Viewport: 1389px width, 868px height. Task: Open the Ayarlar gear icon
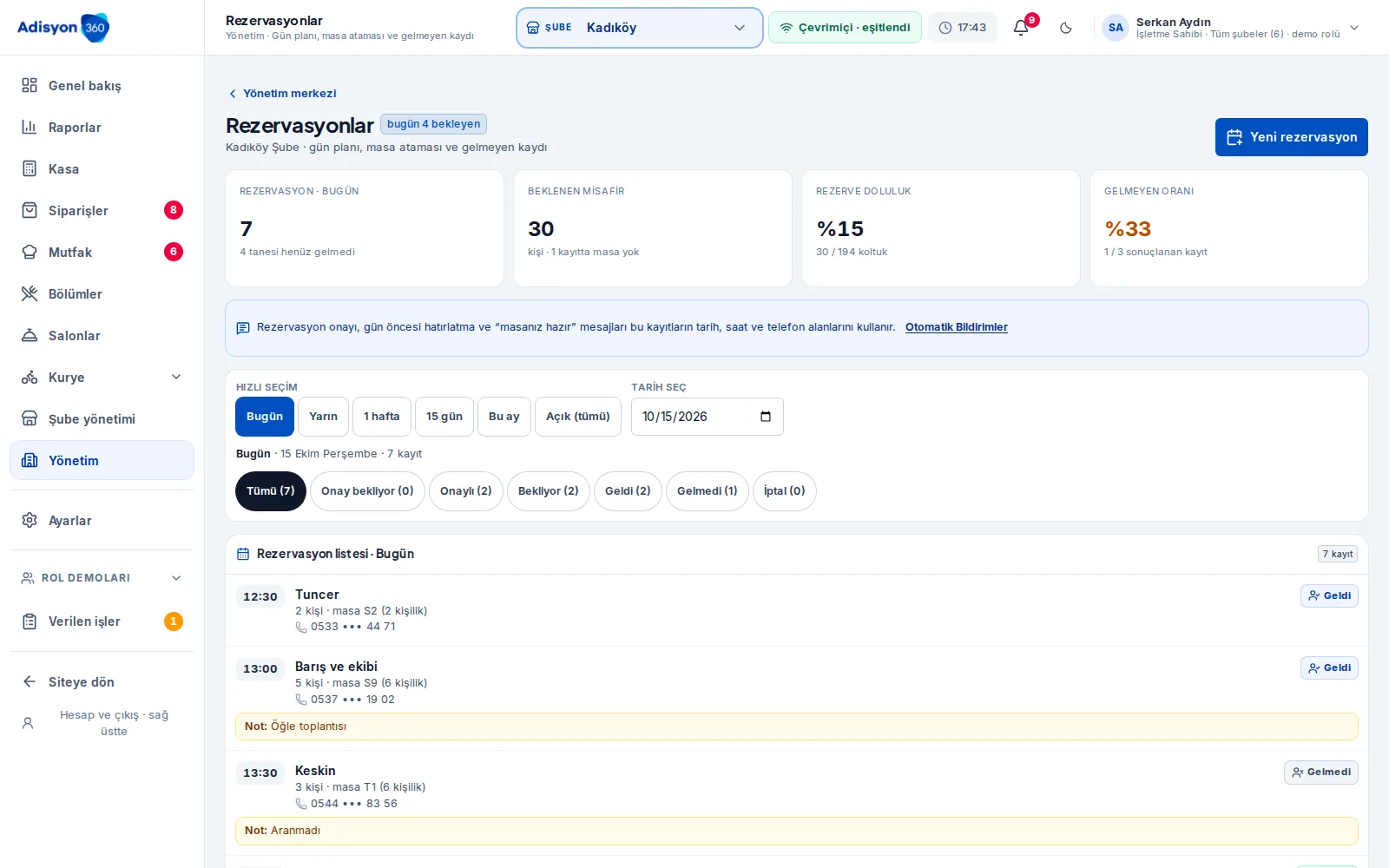point(30,520)
